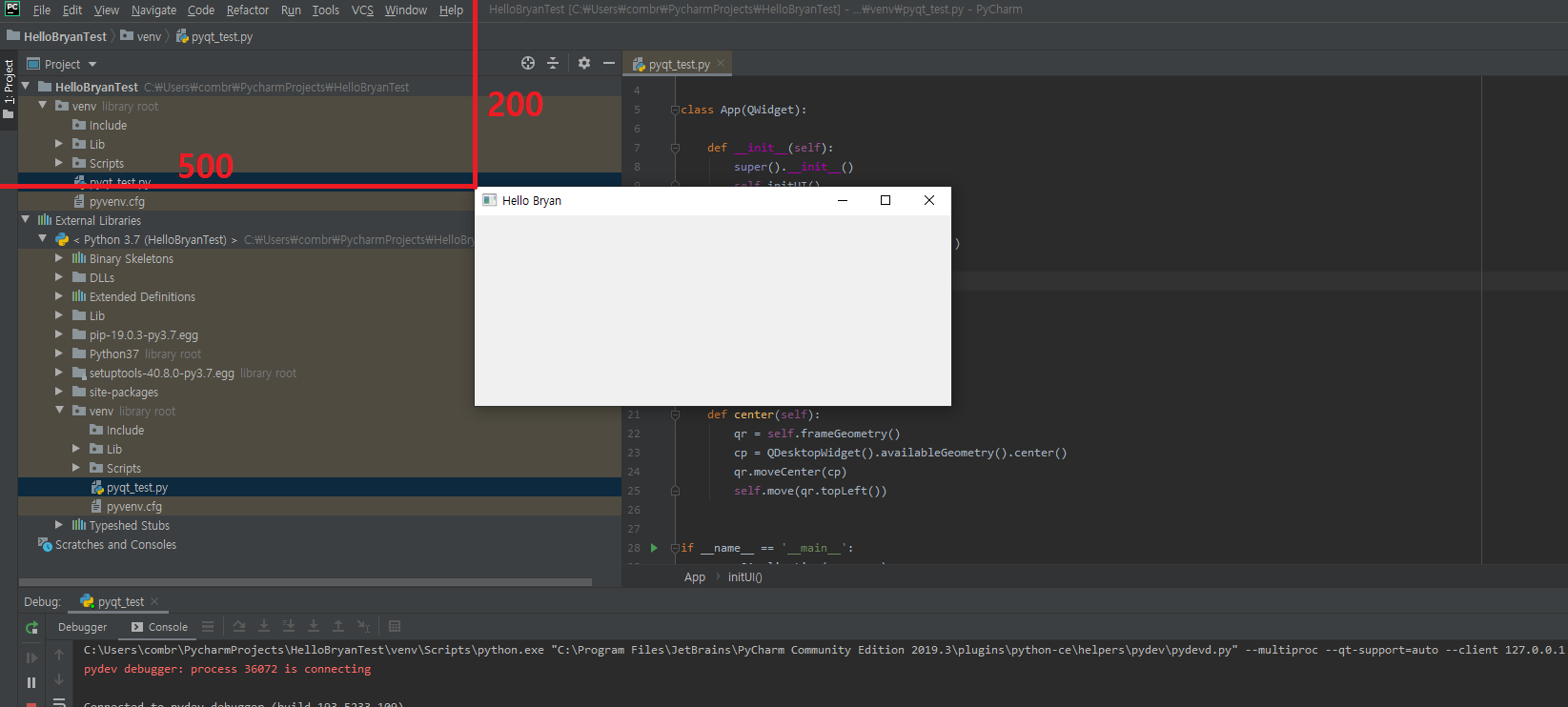Fold the __init__ method at line 7
Viewport: 1568px width, 707px height.
tap(675, 148)
